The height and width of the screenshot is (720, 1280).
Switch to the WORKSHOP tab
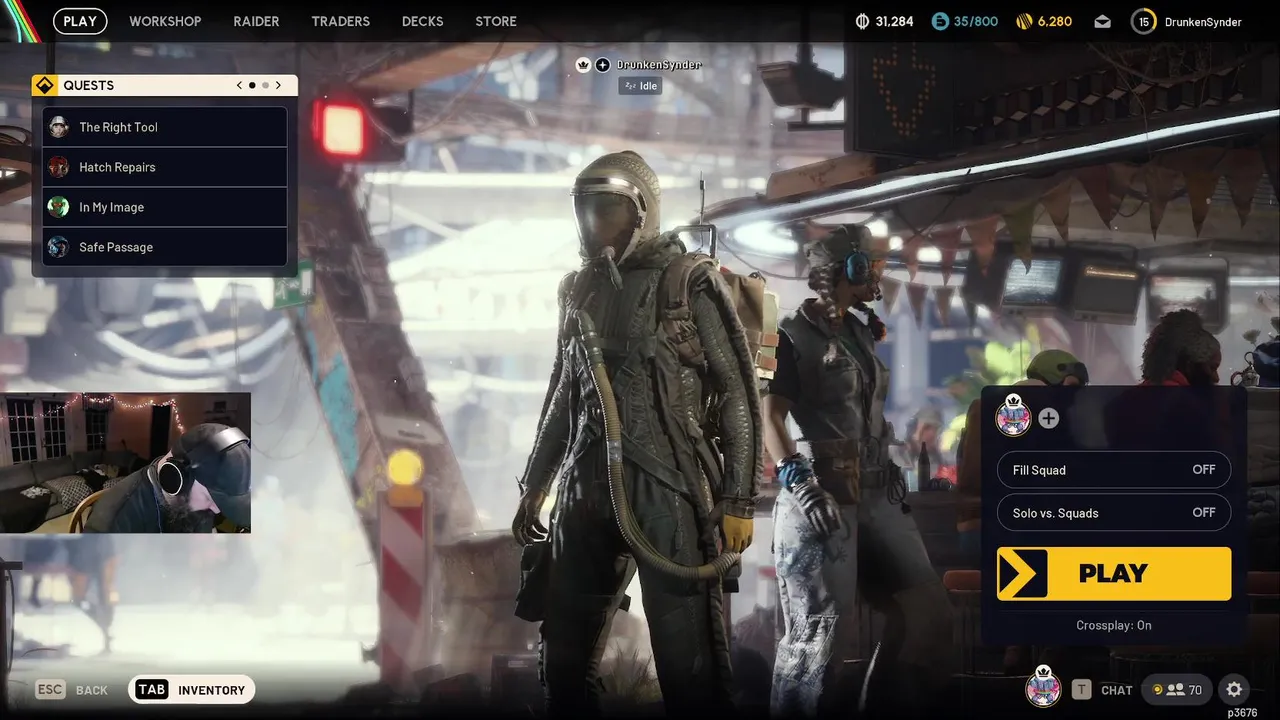tap(165, 21)
